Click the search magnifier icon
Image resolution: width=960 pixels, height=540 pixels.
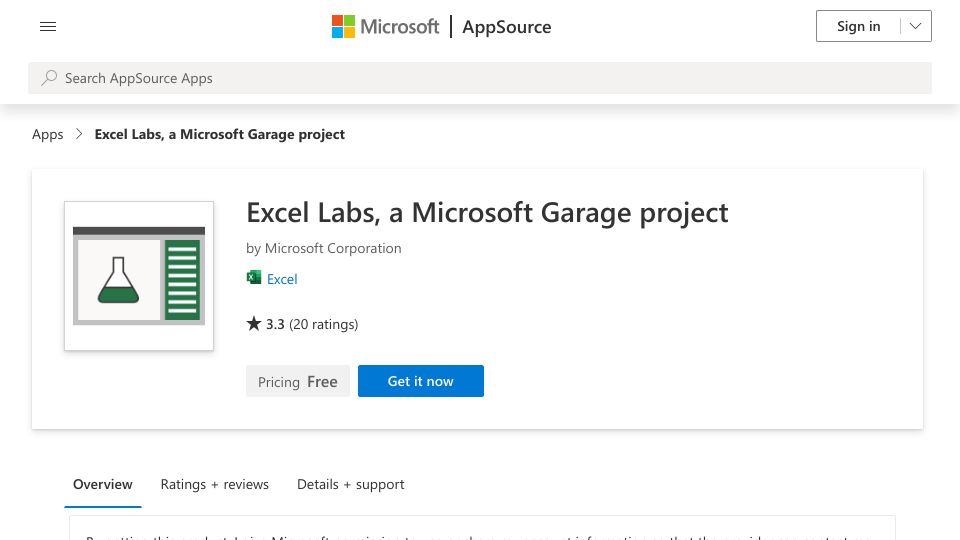coord(49,78)
